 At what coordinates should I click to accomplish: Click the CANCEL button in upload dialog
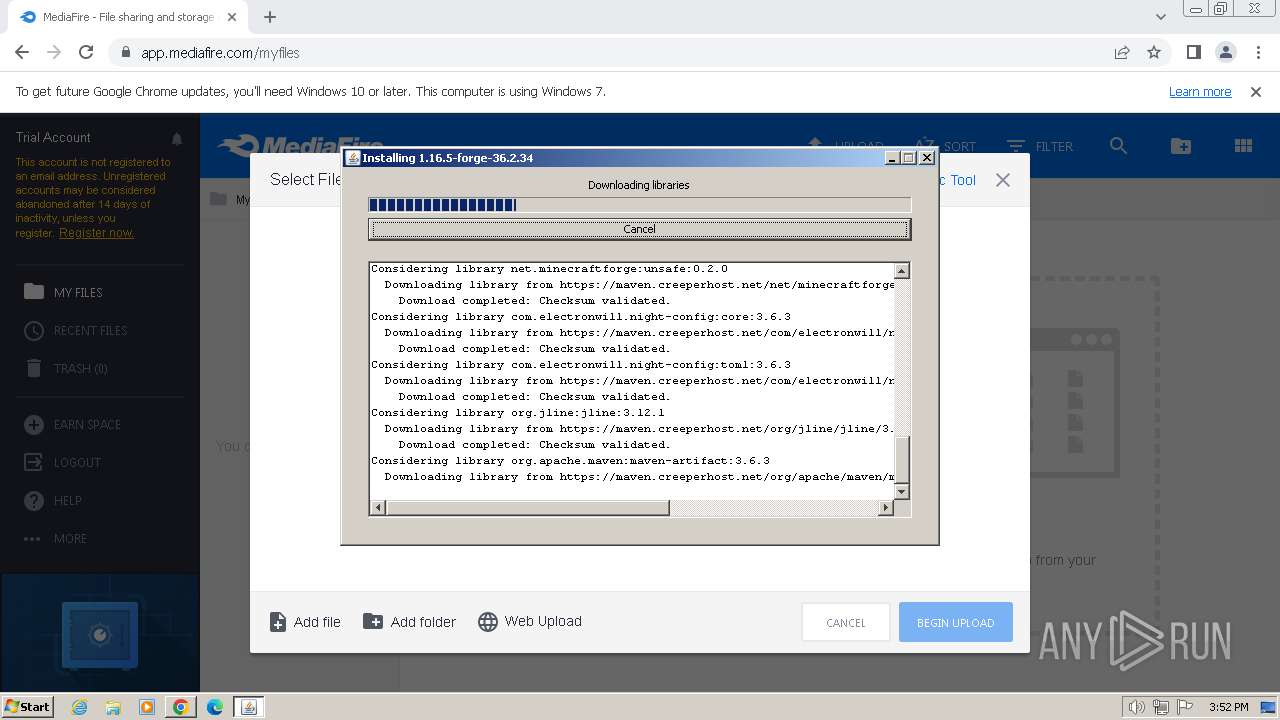click(x=846, y=622)
